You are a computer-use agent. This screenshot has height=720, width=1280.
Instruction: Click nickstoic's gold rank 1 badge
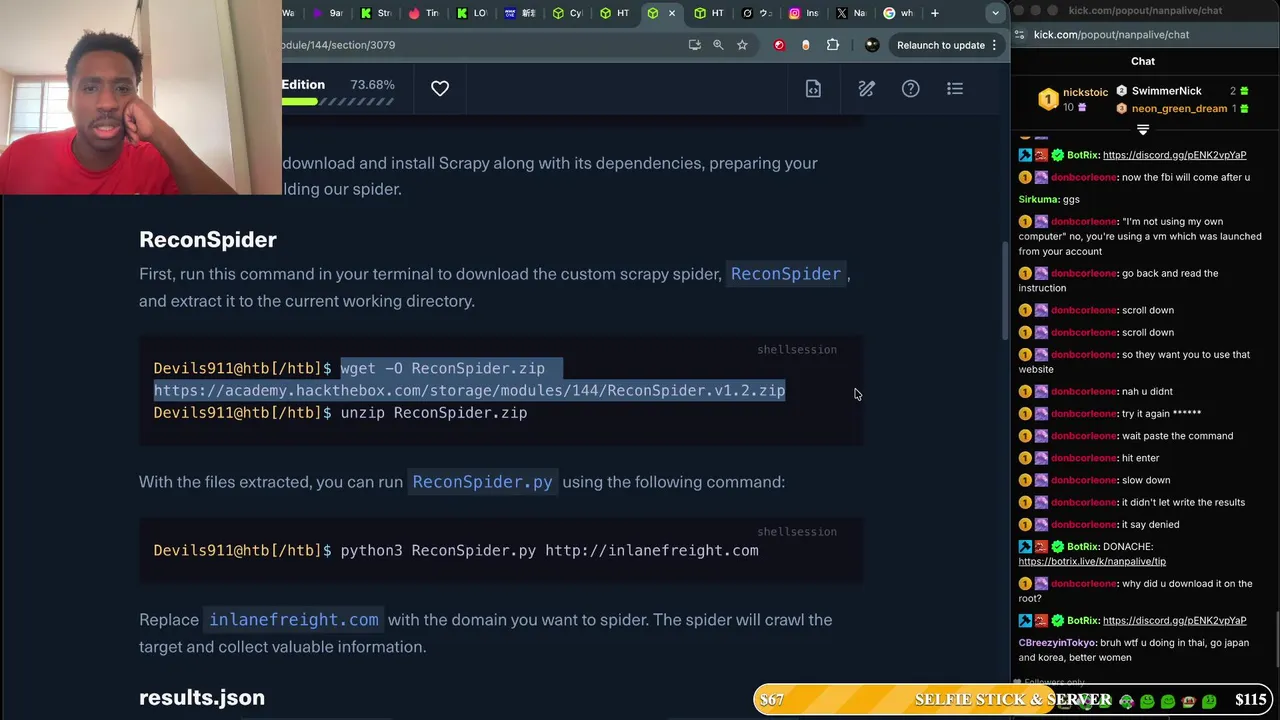point(1048,99)
